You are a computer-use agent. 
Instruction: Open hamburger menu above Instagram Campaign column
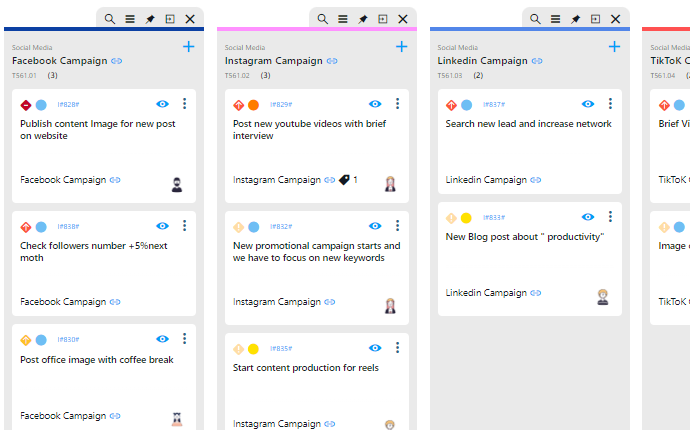[x=343, y=19]
